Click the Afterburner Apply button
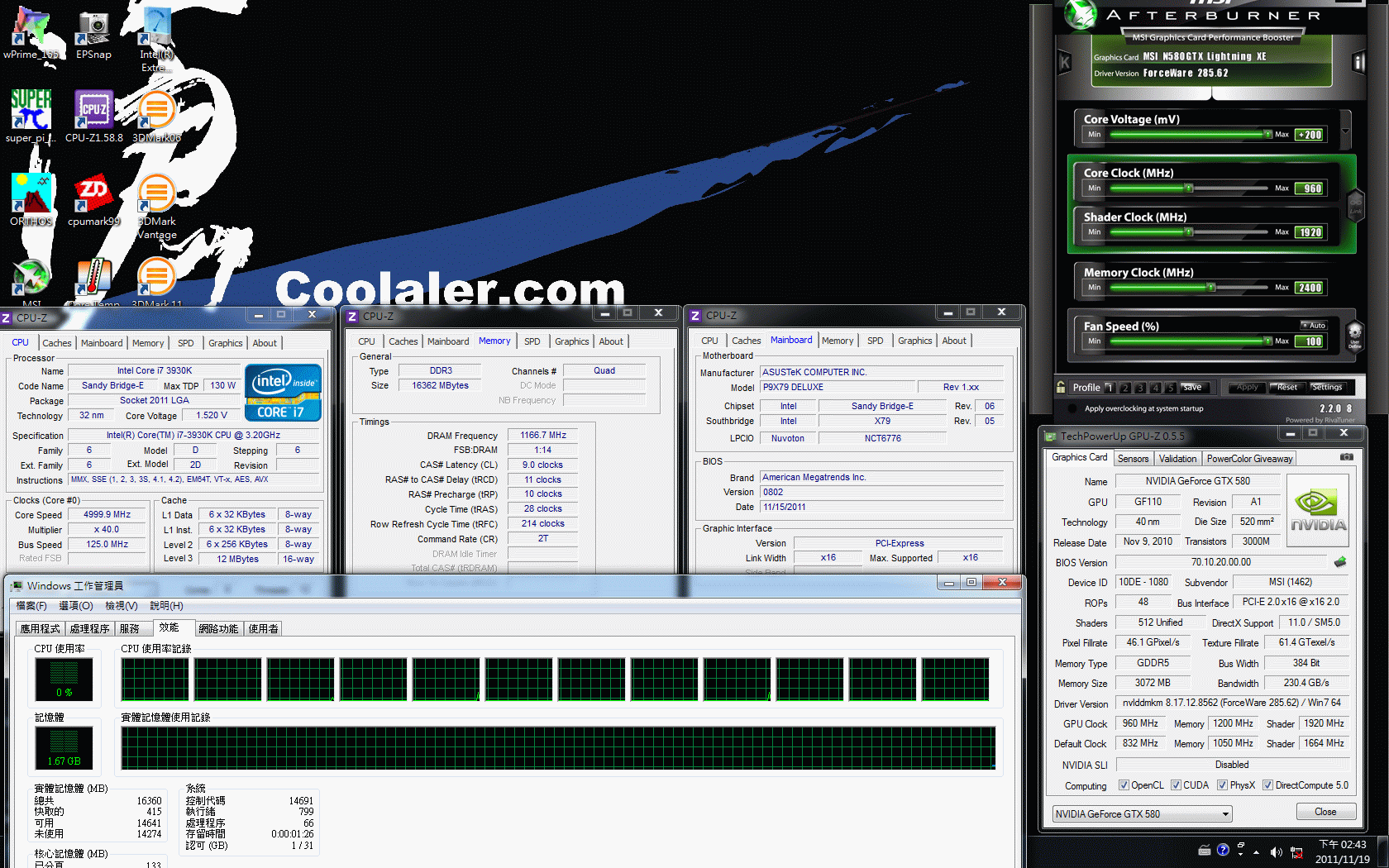The width and height of the screenshot is (1389, 868). 1248,387
